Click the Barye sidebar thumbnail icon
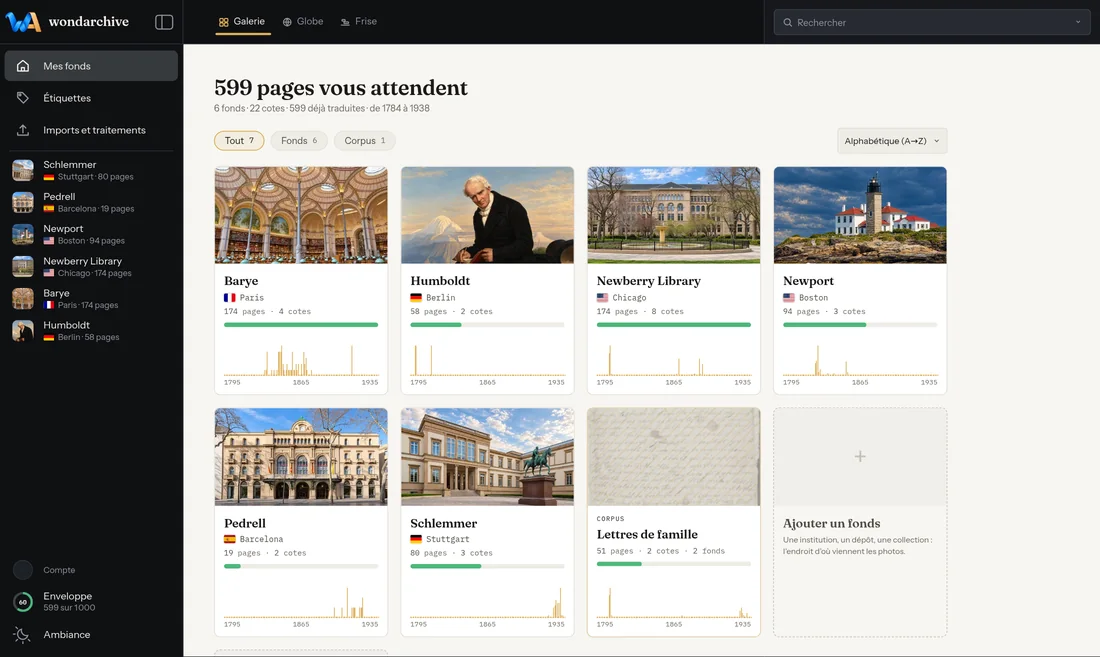The image size is (1100, 657). click(23, 299)
